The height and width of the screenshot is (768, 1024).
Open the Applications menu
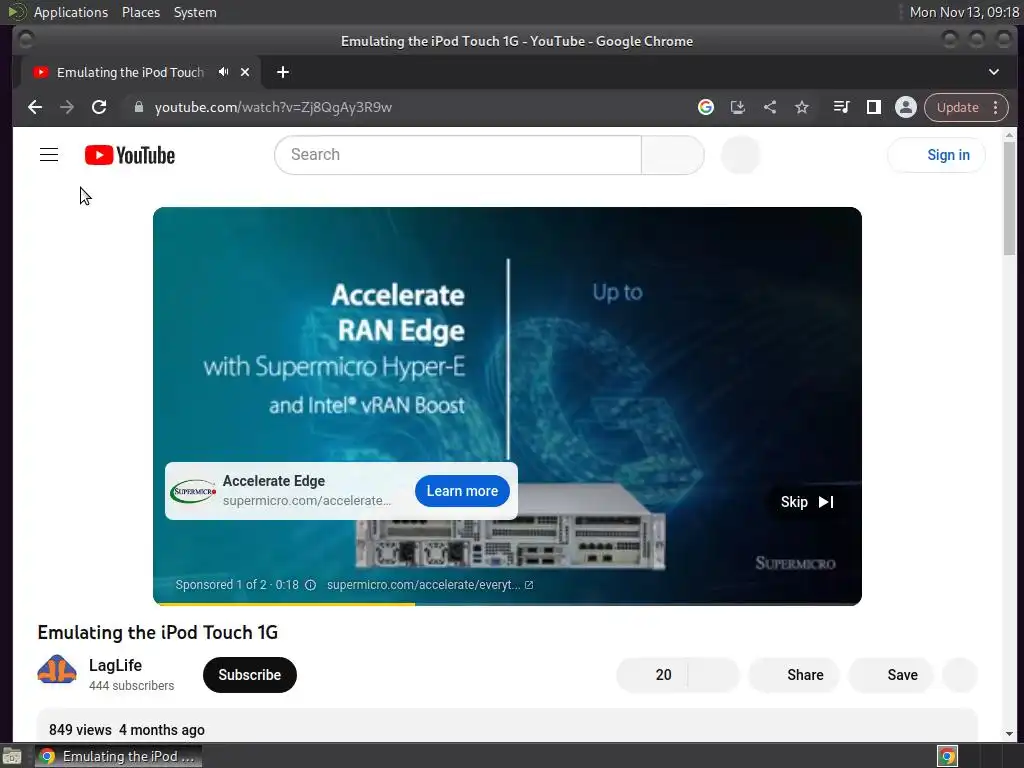coord(71,12)
